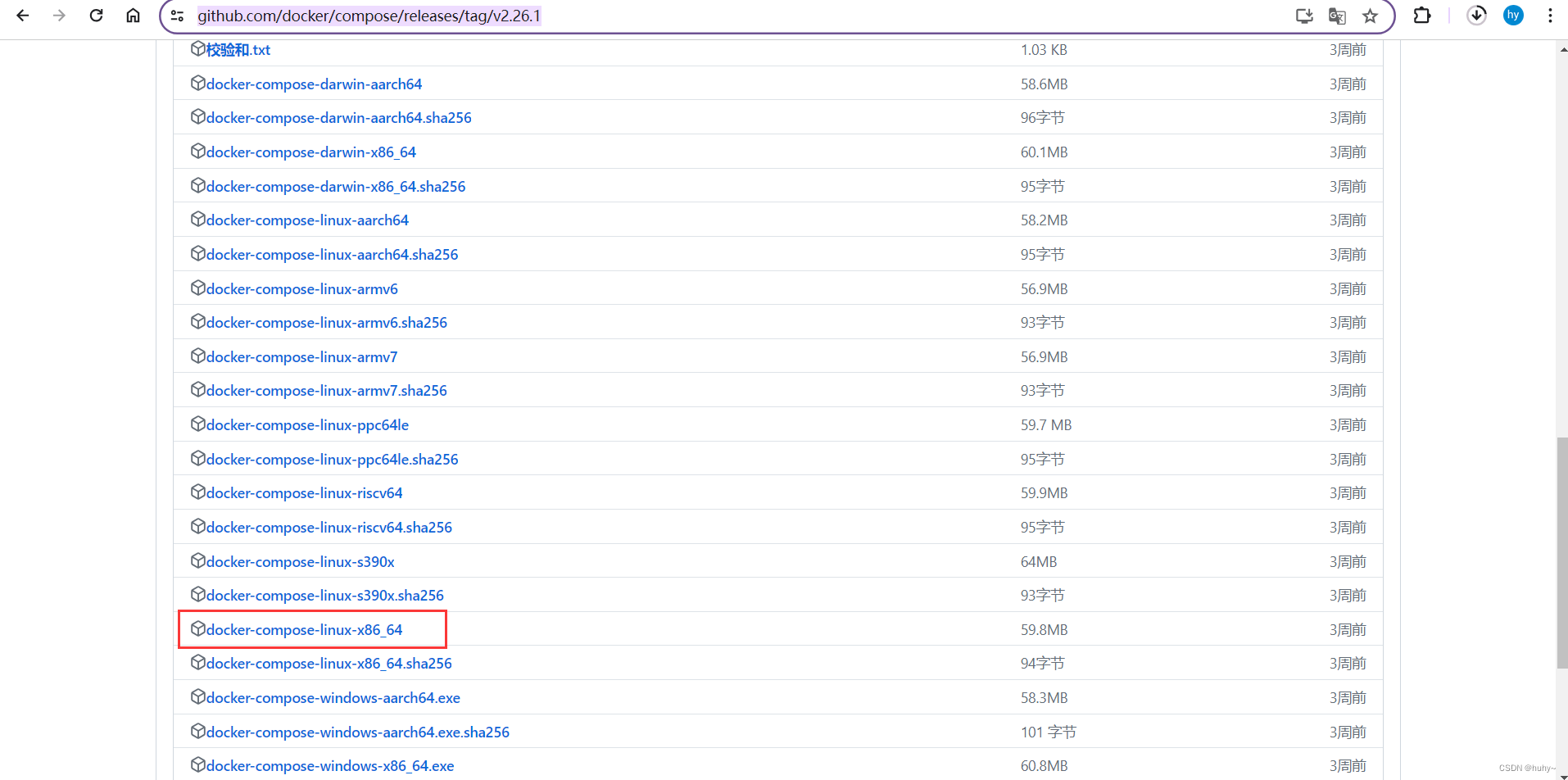Screen dimensions: 1568x780
Task: View site information icon in address bar
Action: 177,16
